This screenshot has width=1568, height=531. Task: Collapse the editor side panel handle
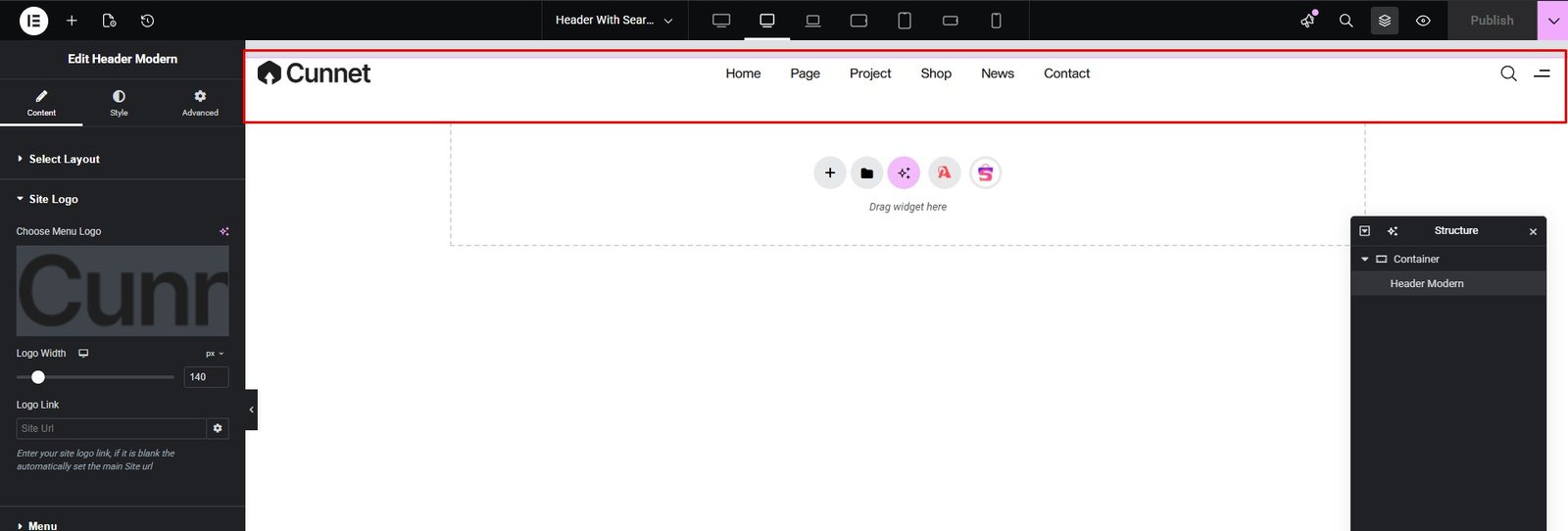tap(251, 410)
